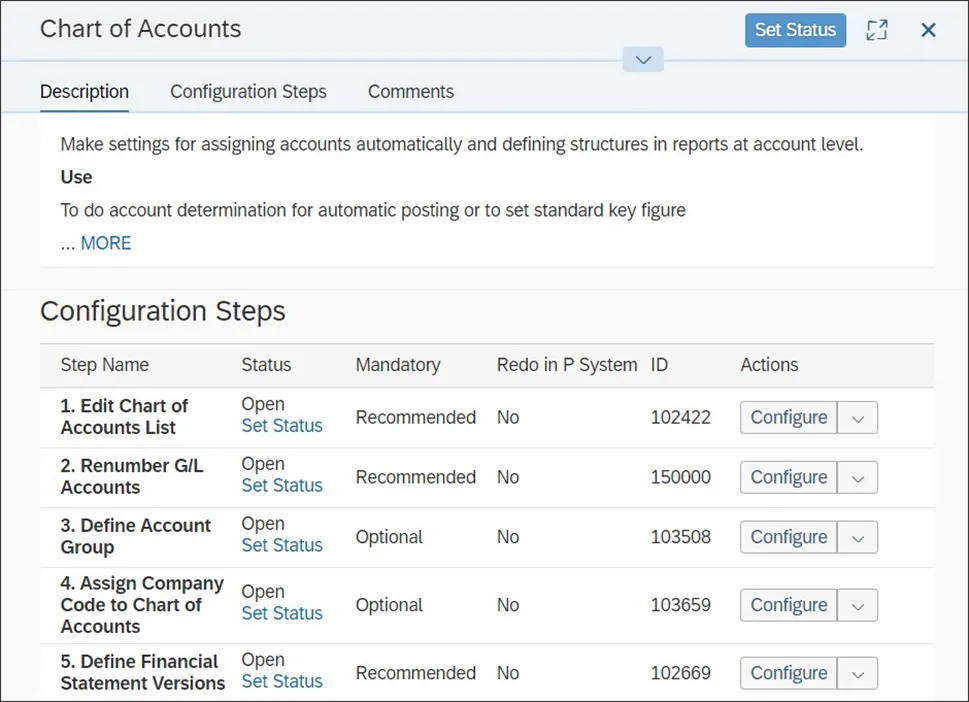
Task: Click the blue Set Status button
Action: [795, 30]
